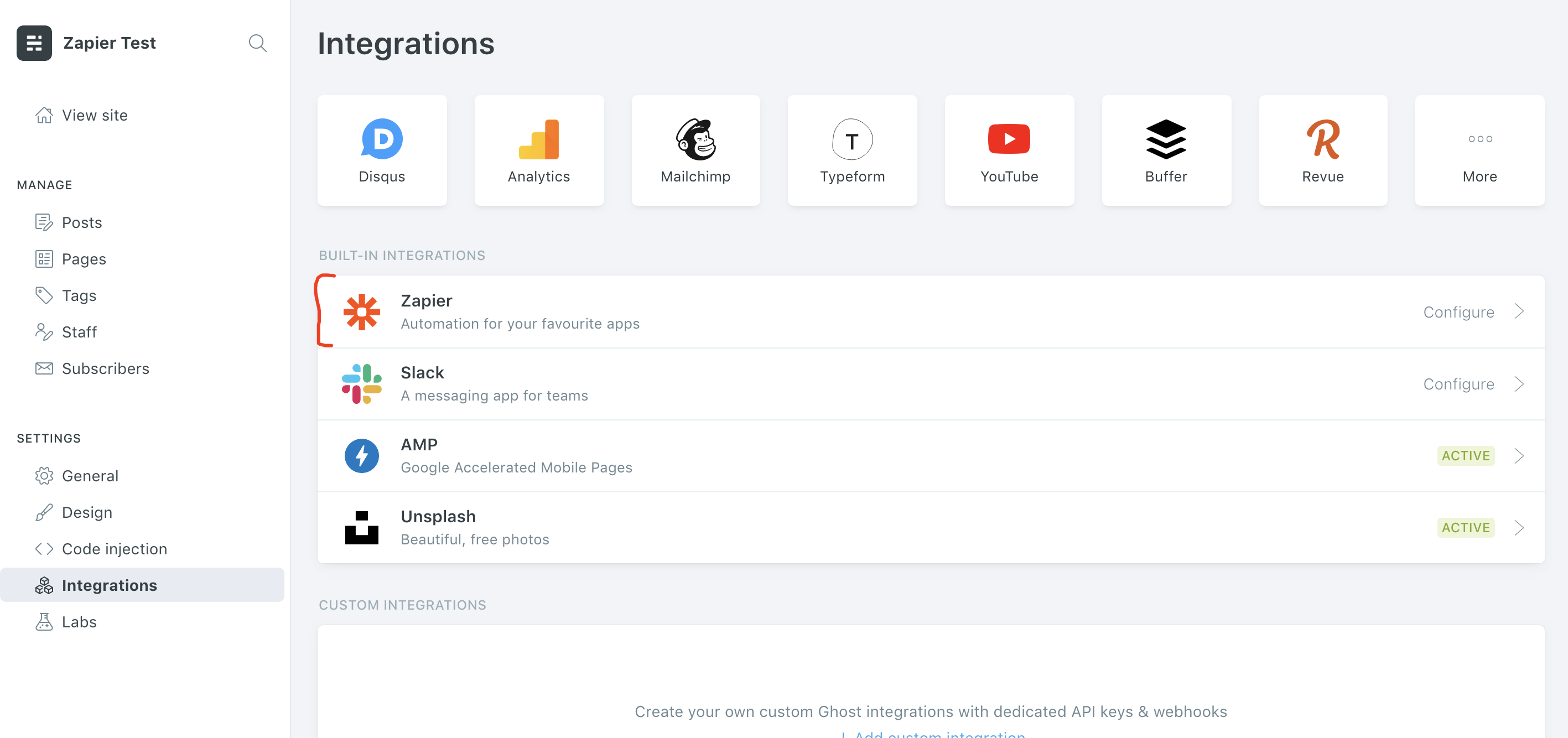
Task: Click 'Beautiful, free photos' text
Action: coord(475,539)
